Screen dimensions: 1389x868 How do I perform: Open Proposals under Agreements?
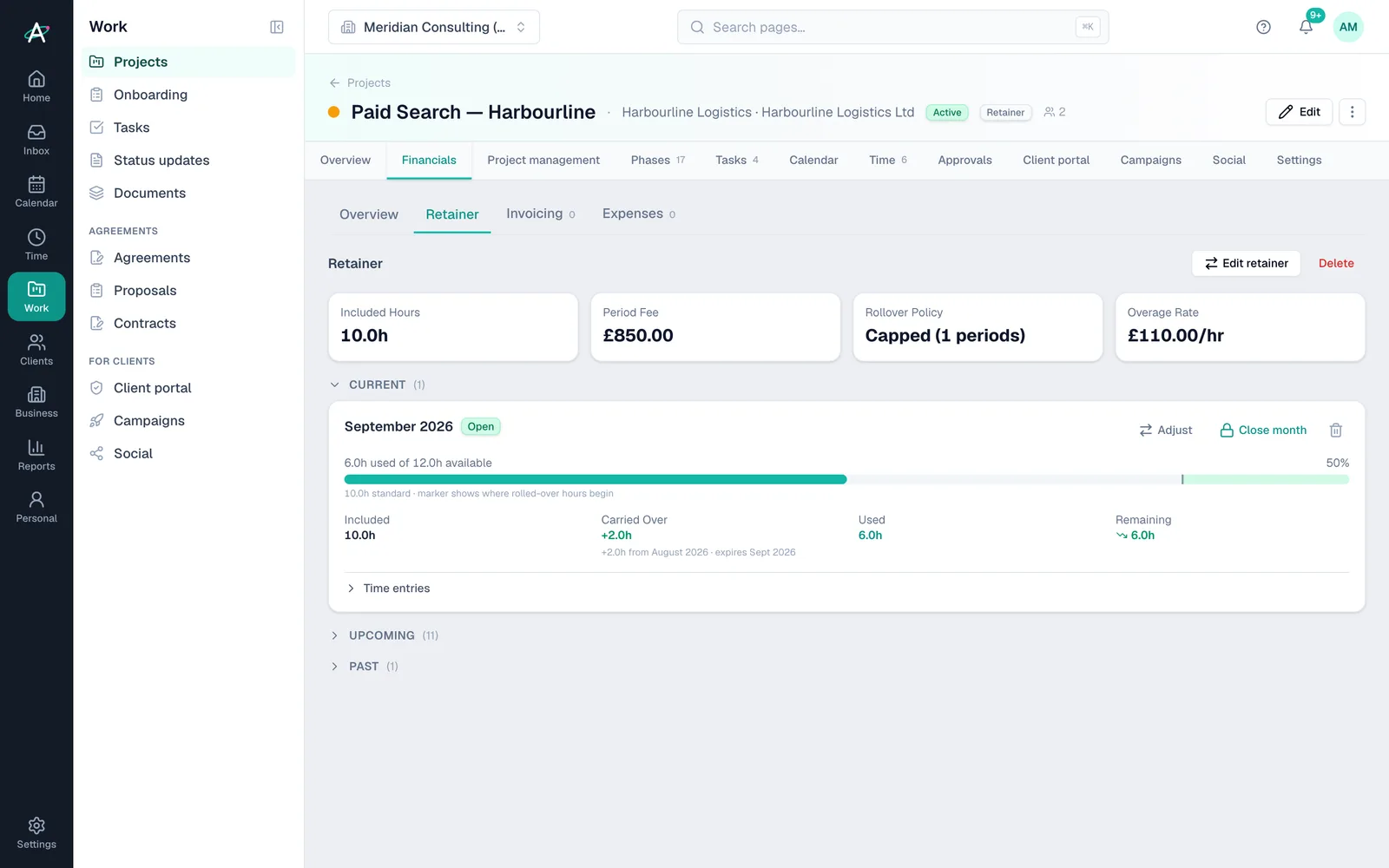[x=188, y=291]
